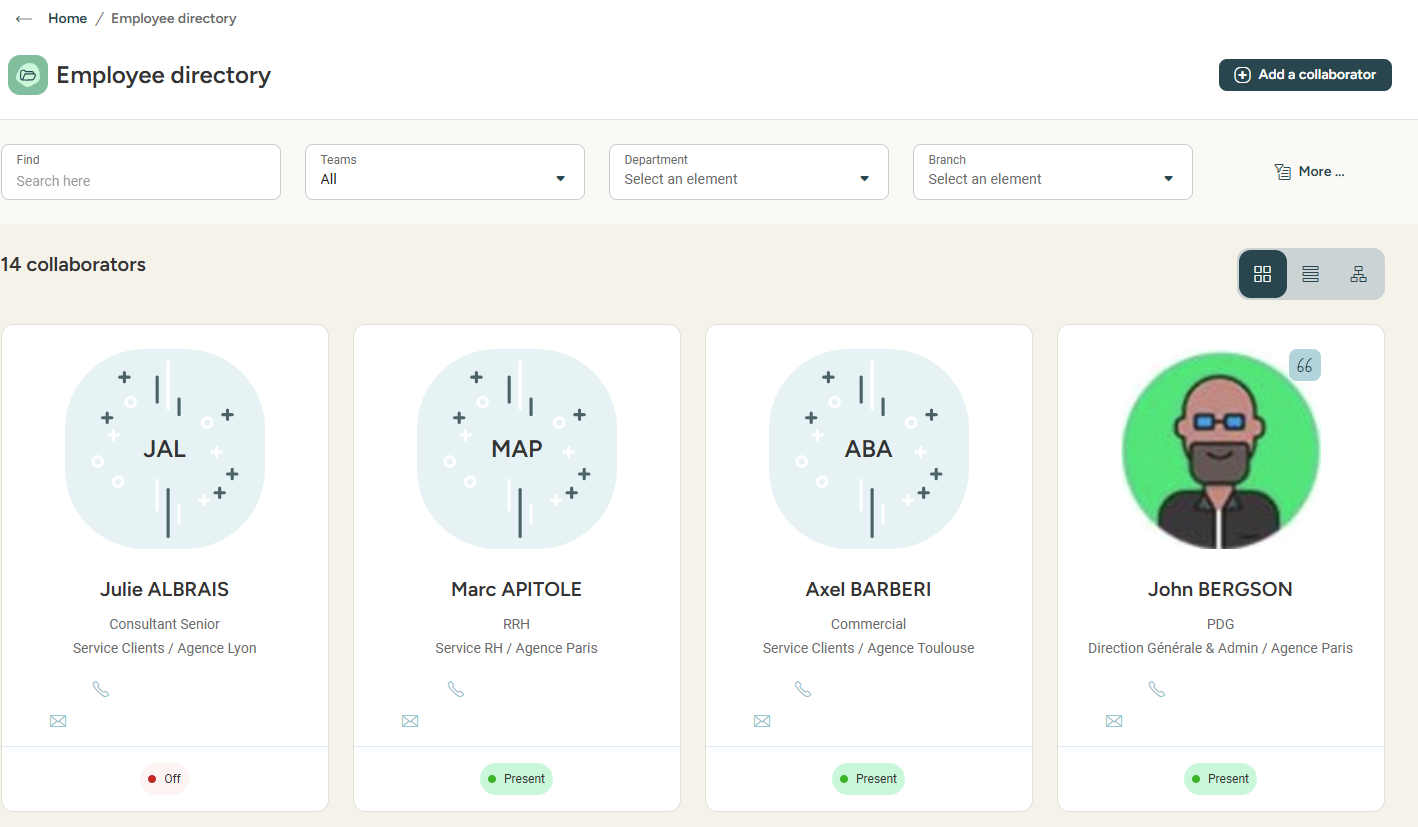Click the 'Employee directory' page heading
1418x827 pixels.
coord(164,75)
